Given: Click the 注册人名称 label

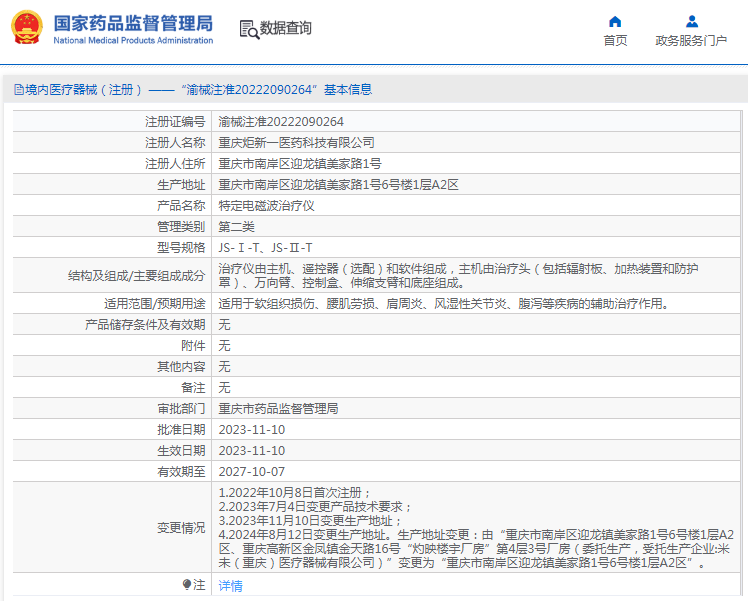Looking at the screenshot, I should point(175,143).
